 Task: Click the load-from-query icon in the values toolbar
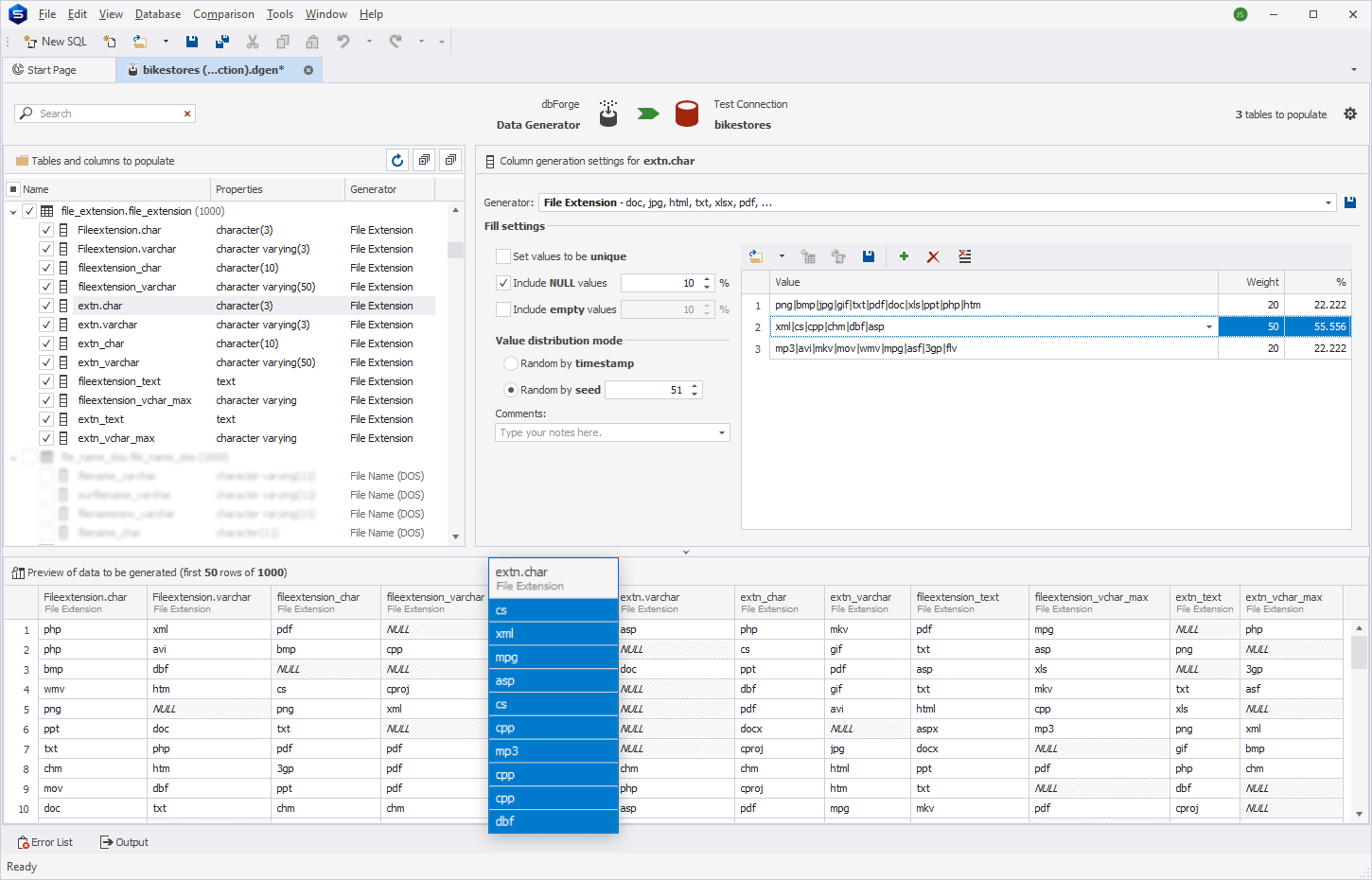coord(838,256)
